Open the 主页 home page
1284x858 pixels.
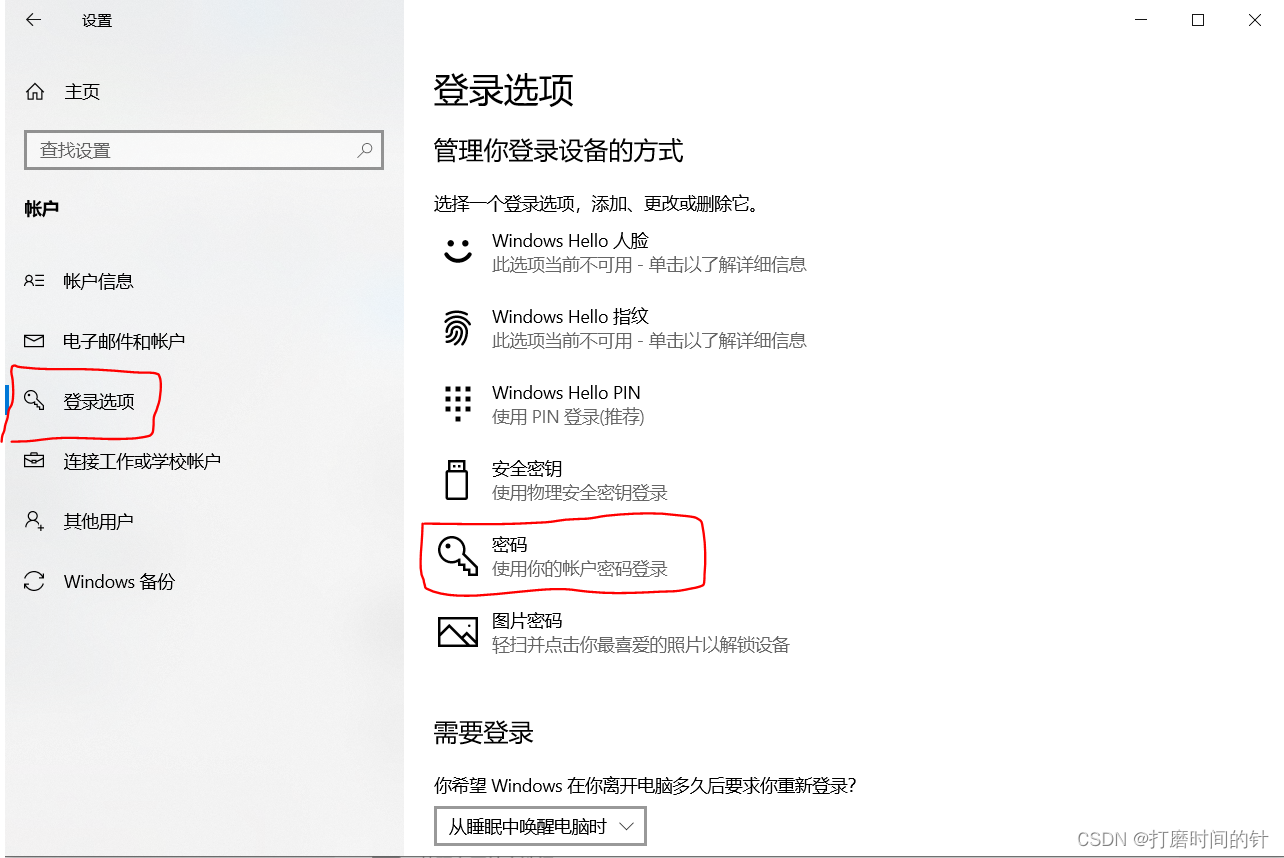(x=82, y=92)
